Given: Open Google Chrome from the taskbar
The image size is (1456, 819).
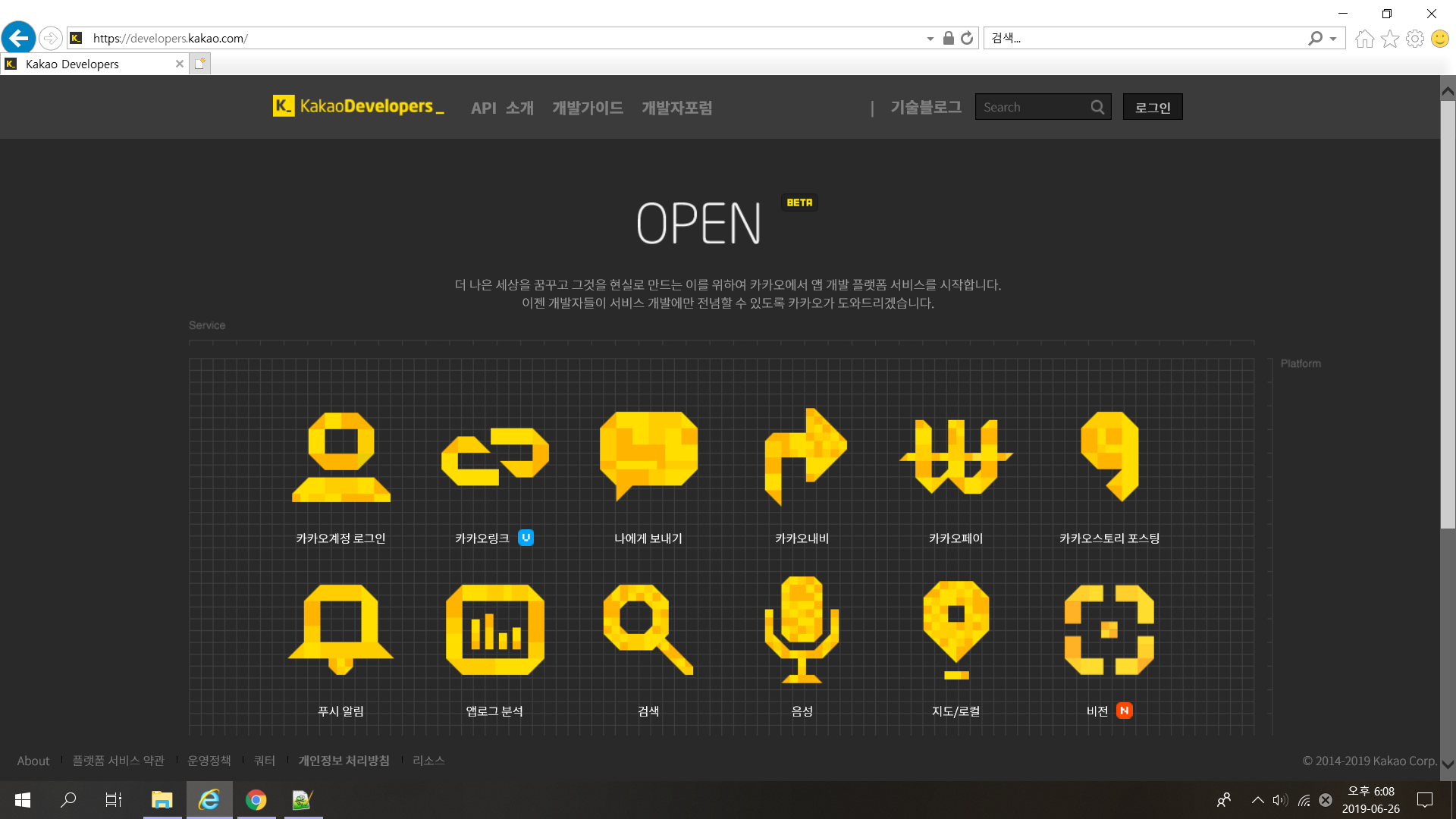Looking at the screenshot, I should [x=256, y=800].
